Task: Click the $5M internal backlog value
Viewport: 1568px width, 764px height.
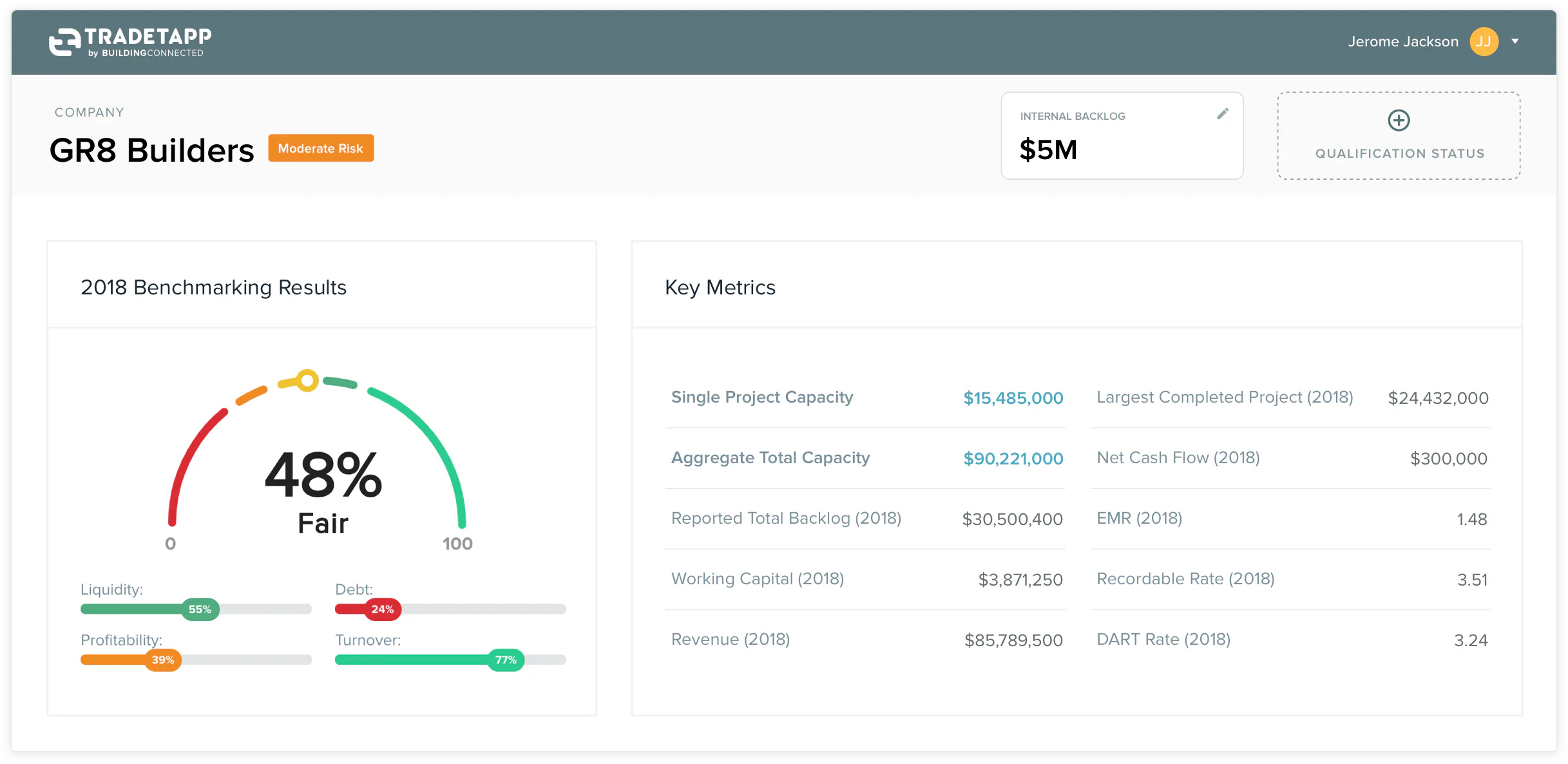Action: tap(1048, 150)
